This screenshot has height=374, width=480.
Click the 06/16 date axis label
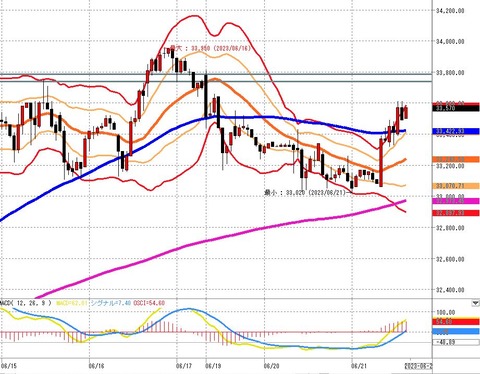click(97, 366)
